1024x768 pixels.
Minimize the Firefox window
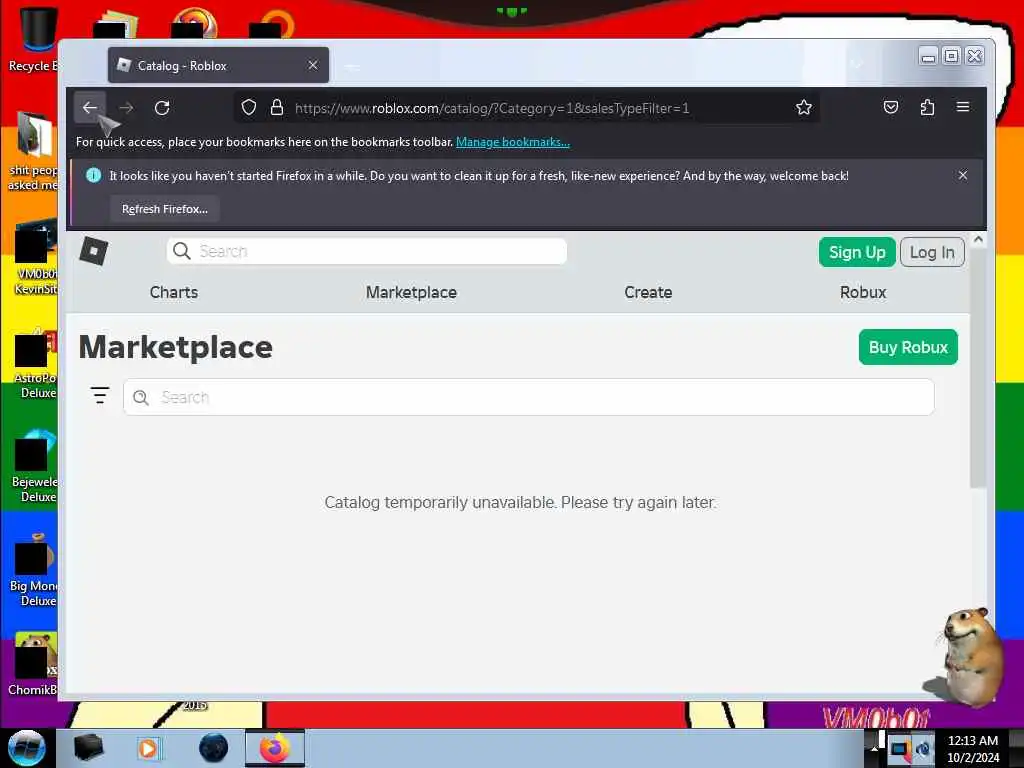[x=927, y=56]
